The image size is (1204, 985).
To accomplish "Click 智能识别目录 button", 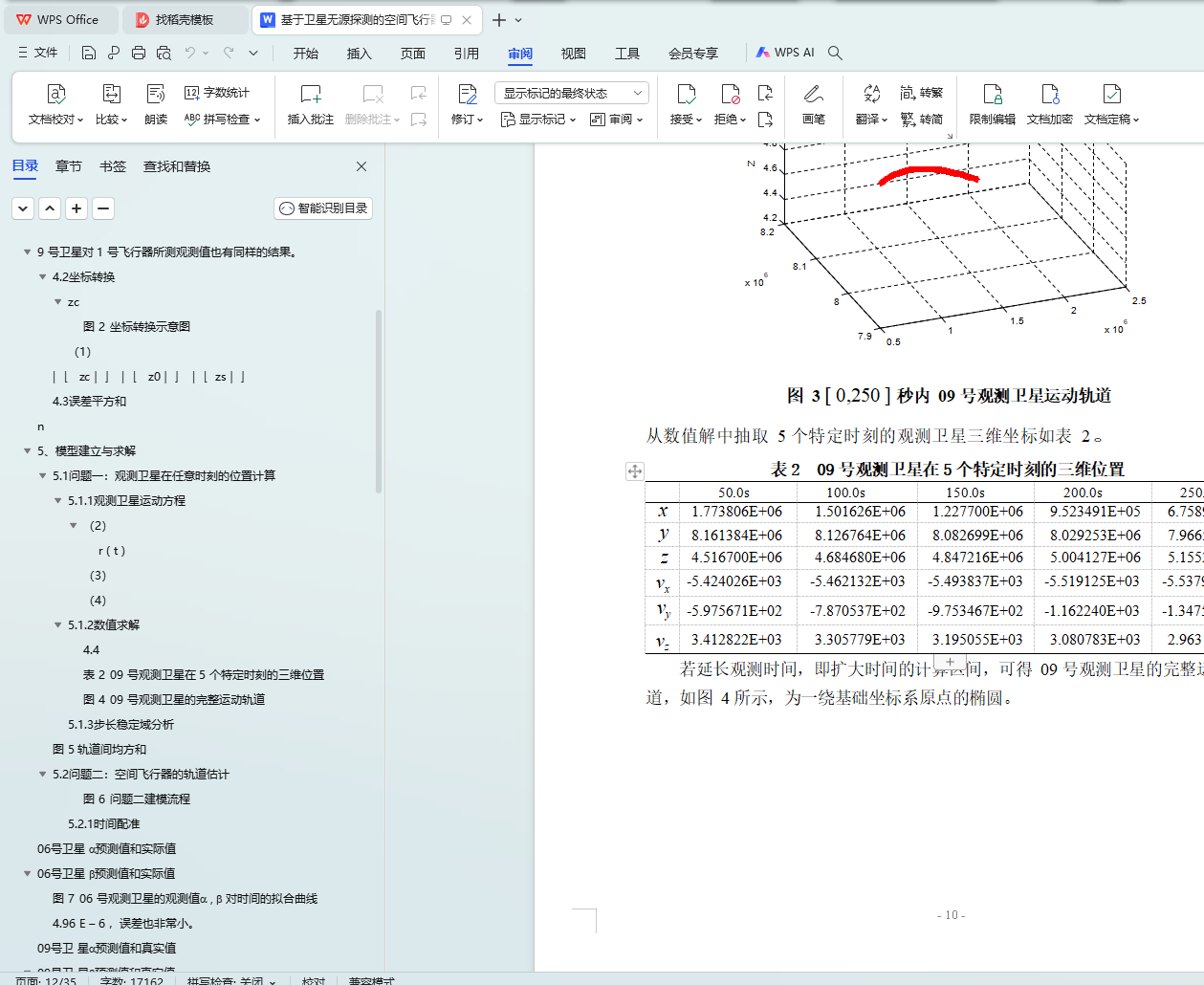I will (323, 208).
